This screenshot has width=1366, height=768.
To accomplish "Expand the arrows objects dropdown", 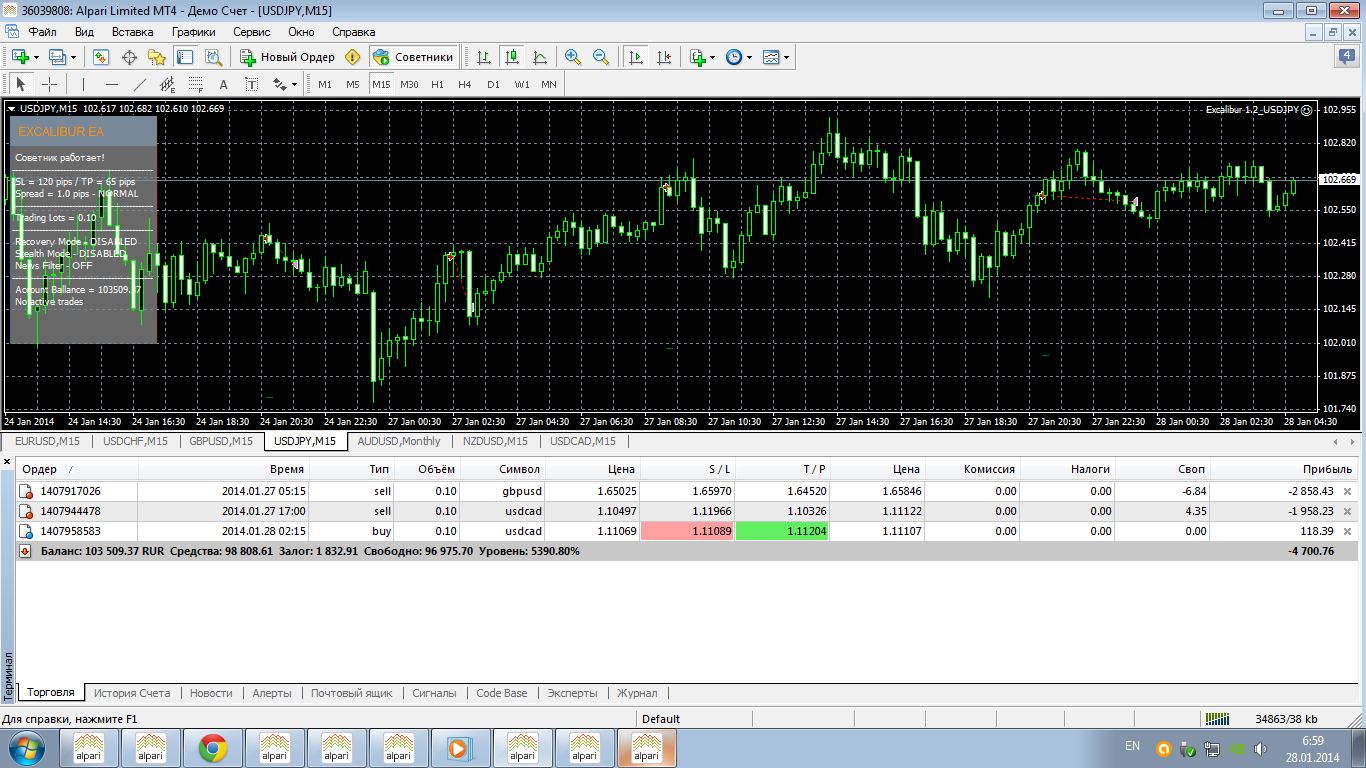I will [x=295, y=85].
